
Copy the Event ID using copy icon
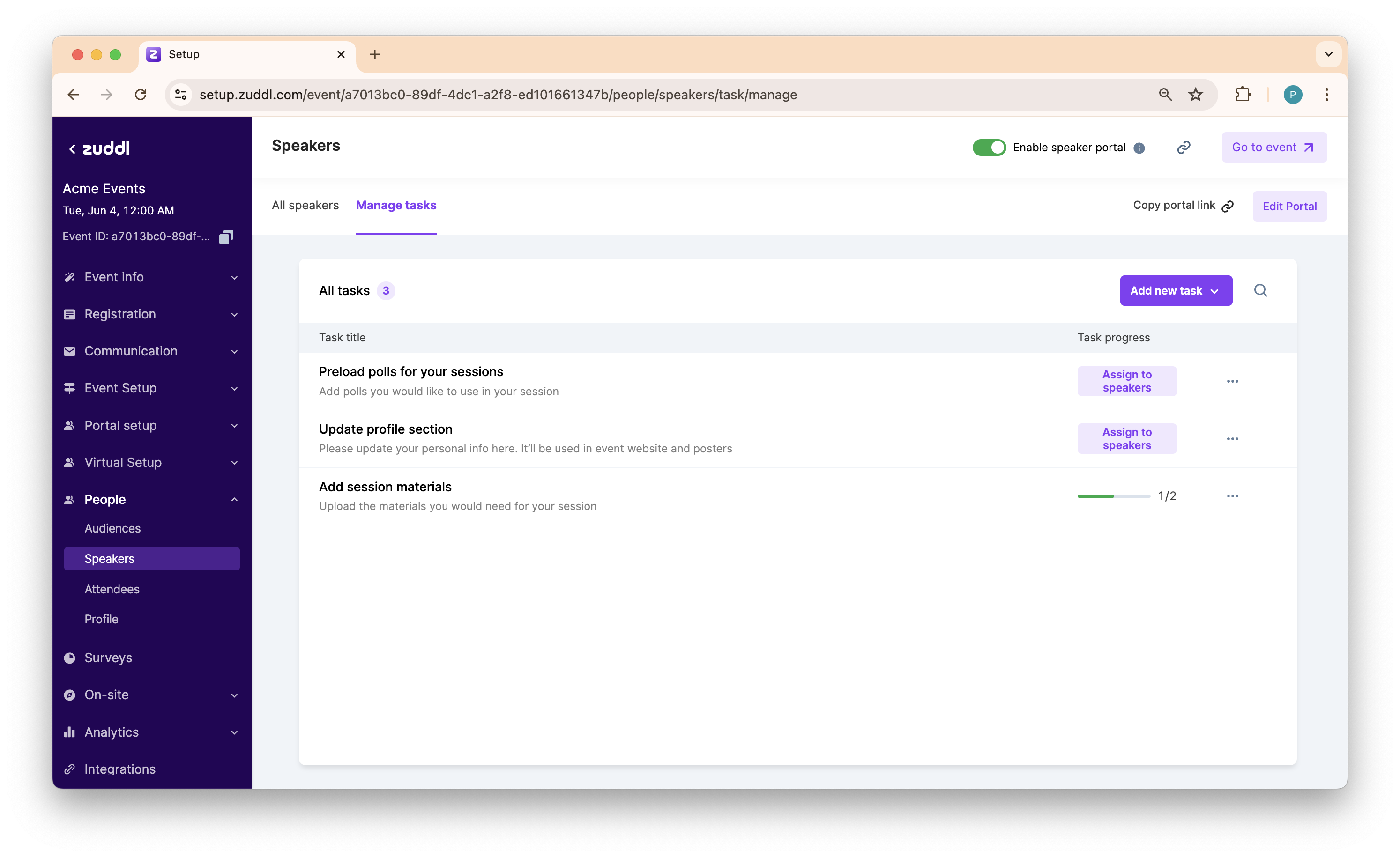coord(226,237)
